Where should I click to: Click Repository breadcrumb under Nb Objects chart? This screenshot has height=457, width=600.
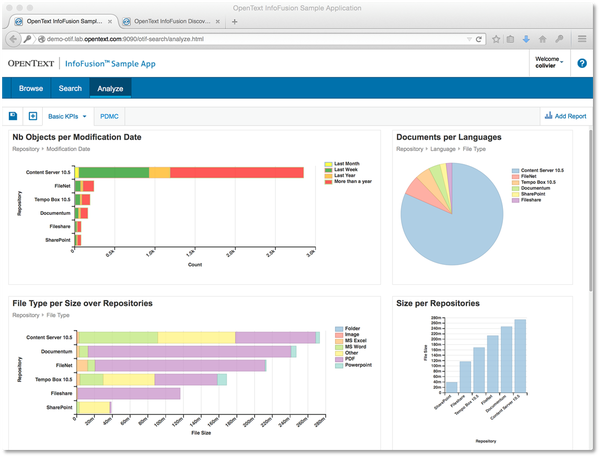click(26, 149)
